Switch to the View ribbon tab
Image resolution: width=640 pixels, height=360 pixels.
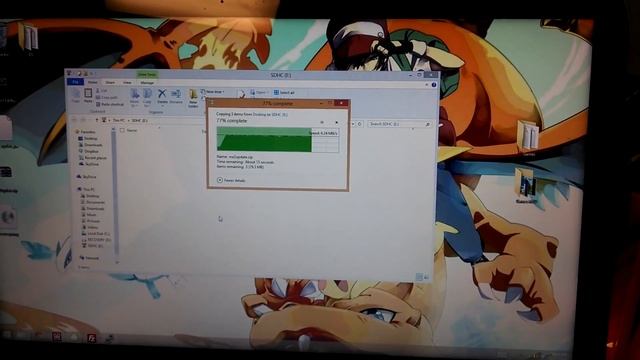pyautogui.click(x=127, y=82)
